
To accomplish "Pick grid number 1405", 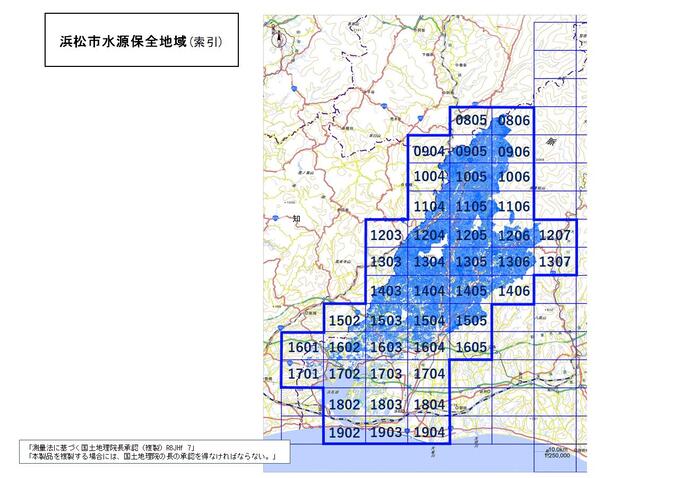I will point(471,290).
